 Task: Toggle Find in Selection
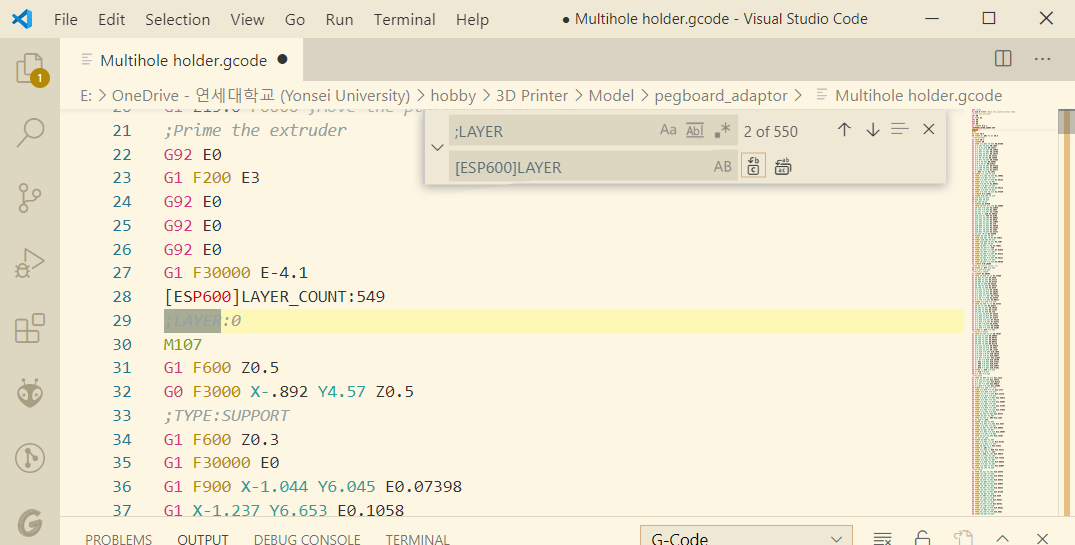[899, 129]
